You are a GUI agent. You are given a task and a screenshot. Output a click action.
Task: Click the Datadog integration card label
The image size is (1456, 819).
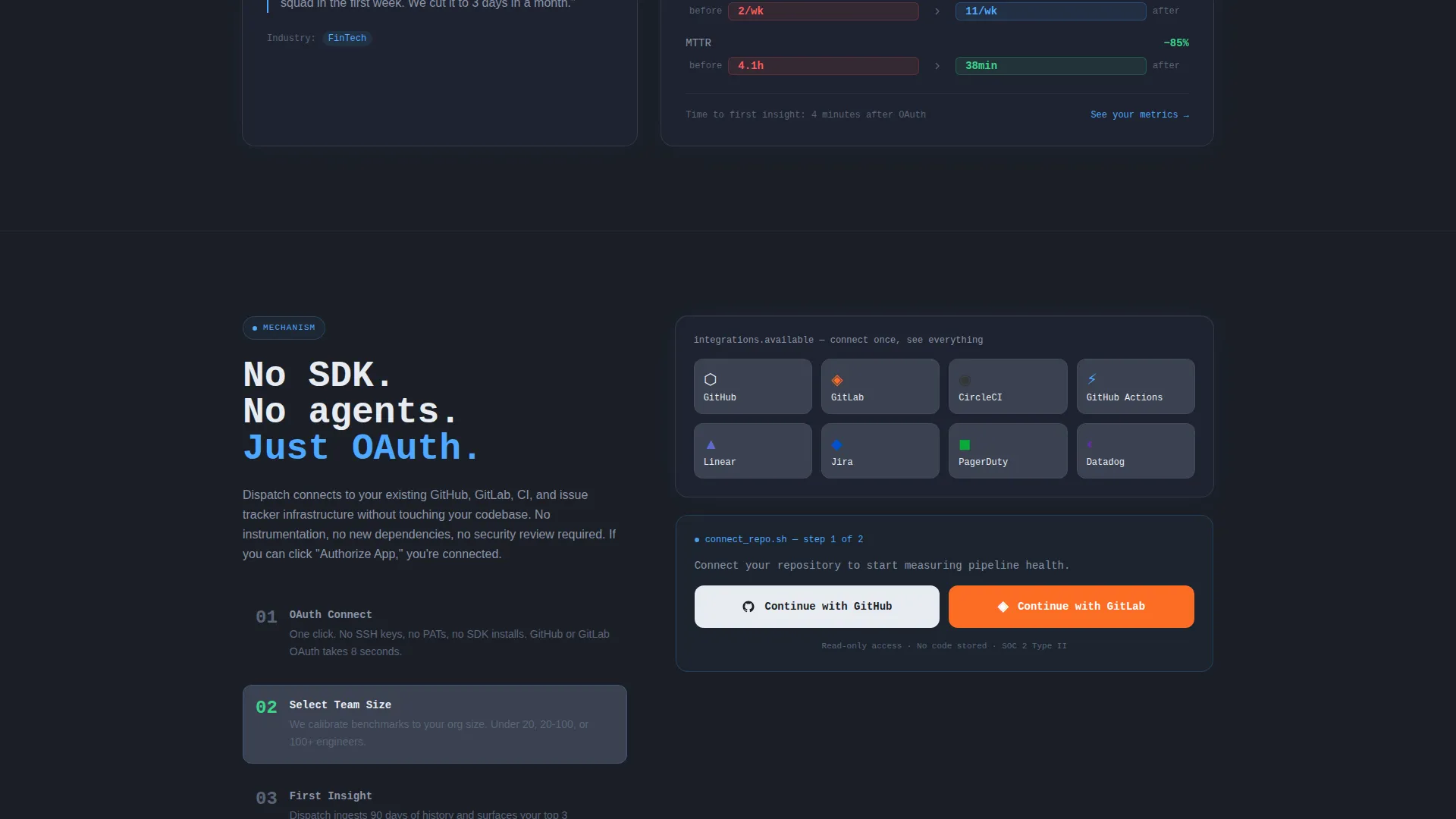pos(1105,462)
